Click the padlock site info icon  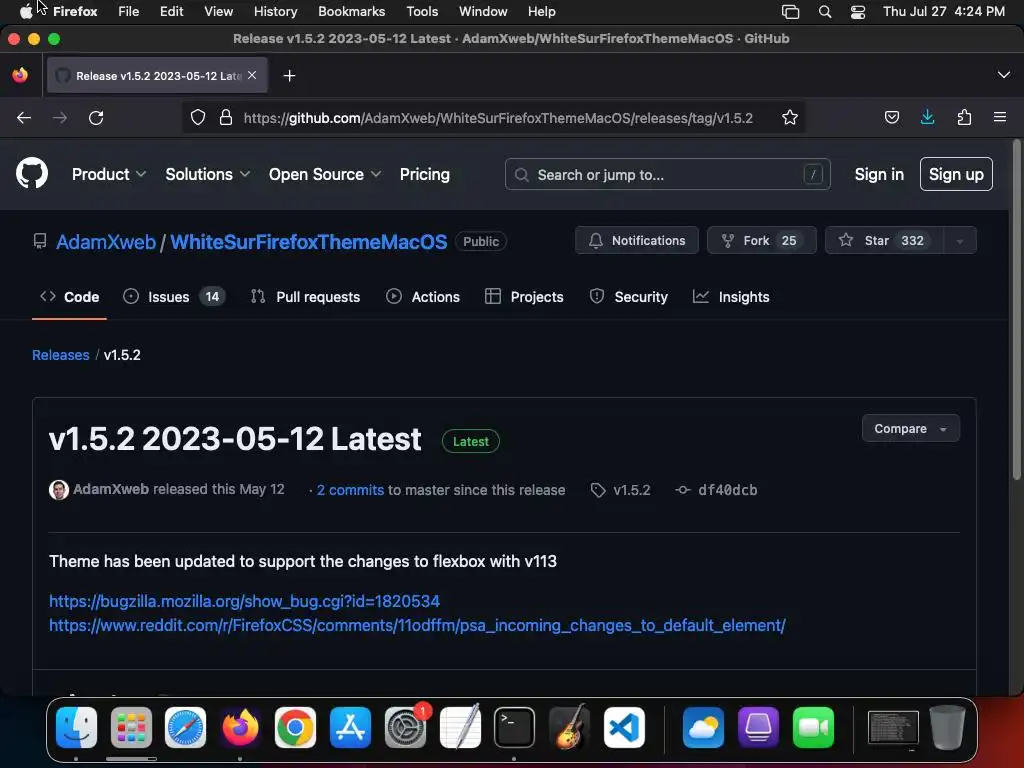[226, 118]
